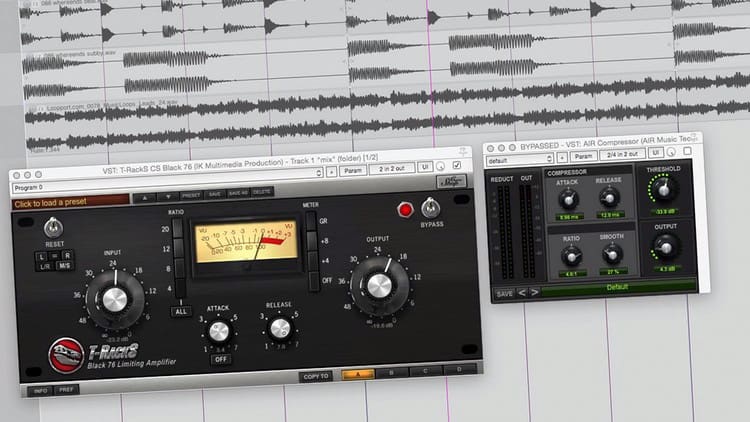Image resolution: width=750 pixels, height=422 pixels.
Task: Click the previous preset arrow in AIR Compressor
Action: (x=520, y=292)
